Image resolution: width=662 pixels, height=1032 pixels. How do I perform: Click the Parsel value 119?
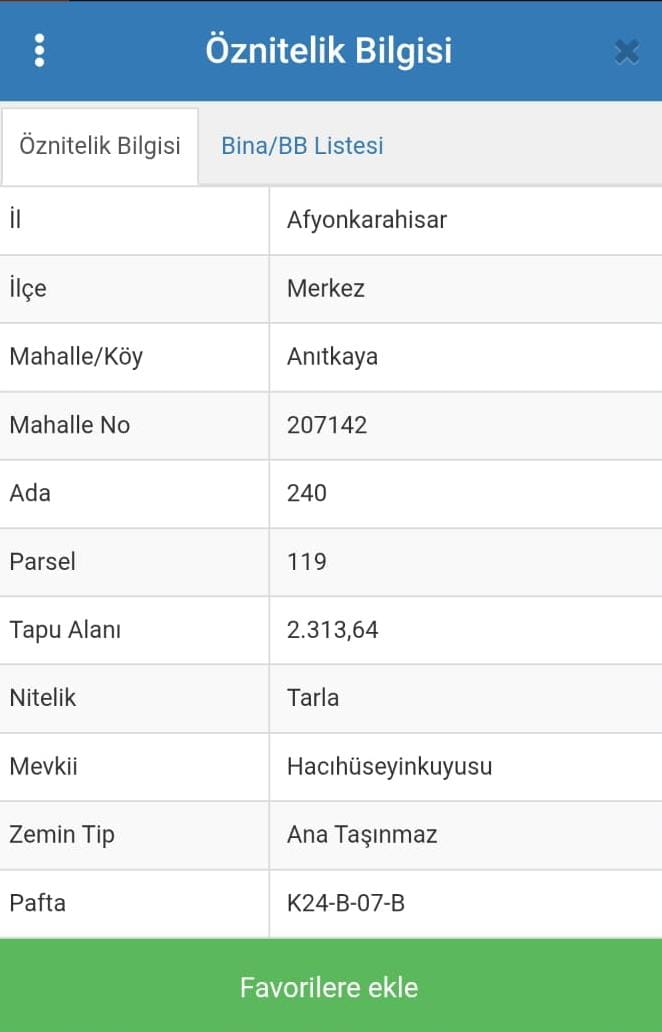(x=307, y=561)
